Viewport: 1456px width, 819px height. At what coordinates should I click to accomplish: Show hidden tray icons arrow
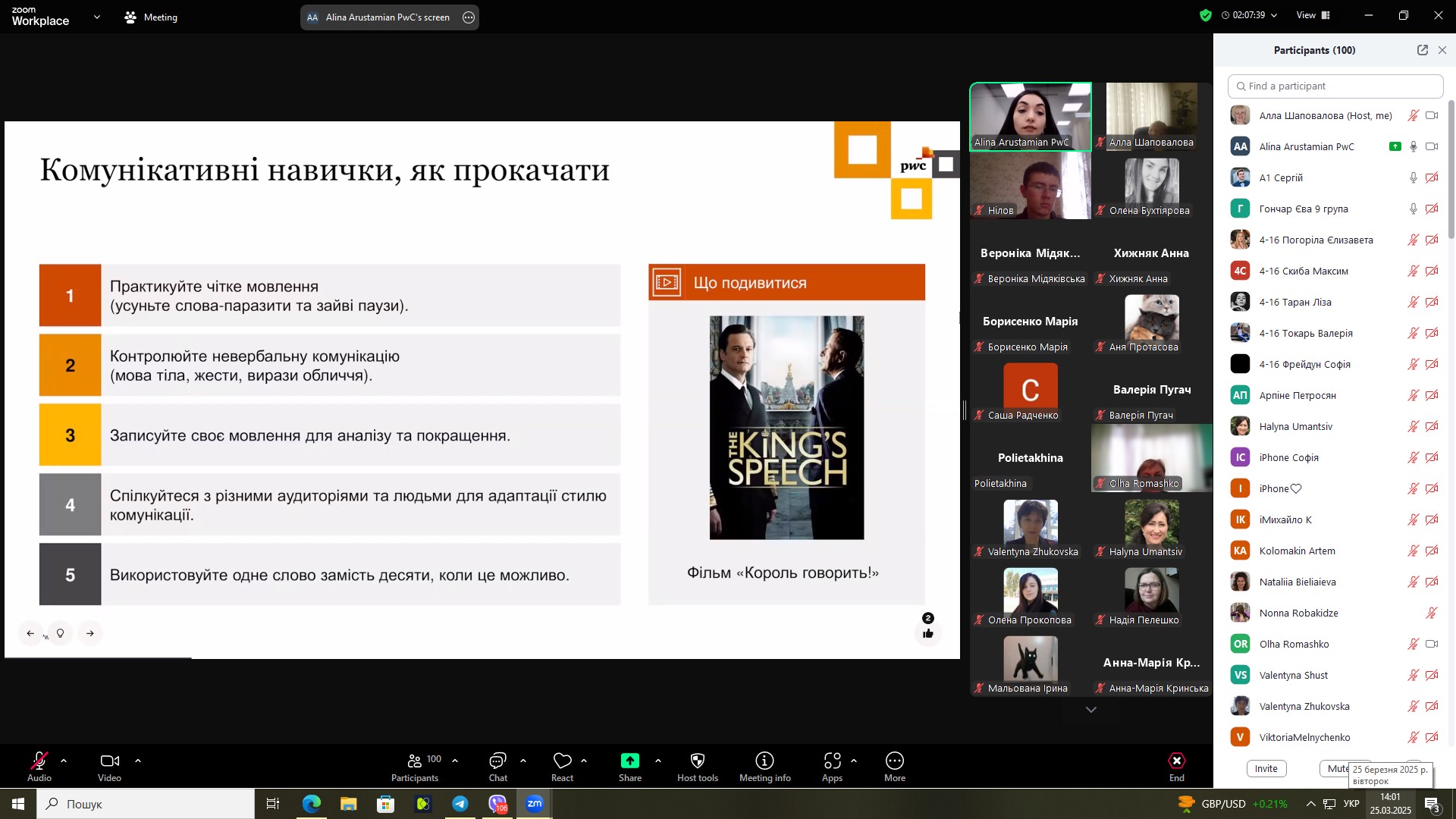[x=1310, y=804]
